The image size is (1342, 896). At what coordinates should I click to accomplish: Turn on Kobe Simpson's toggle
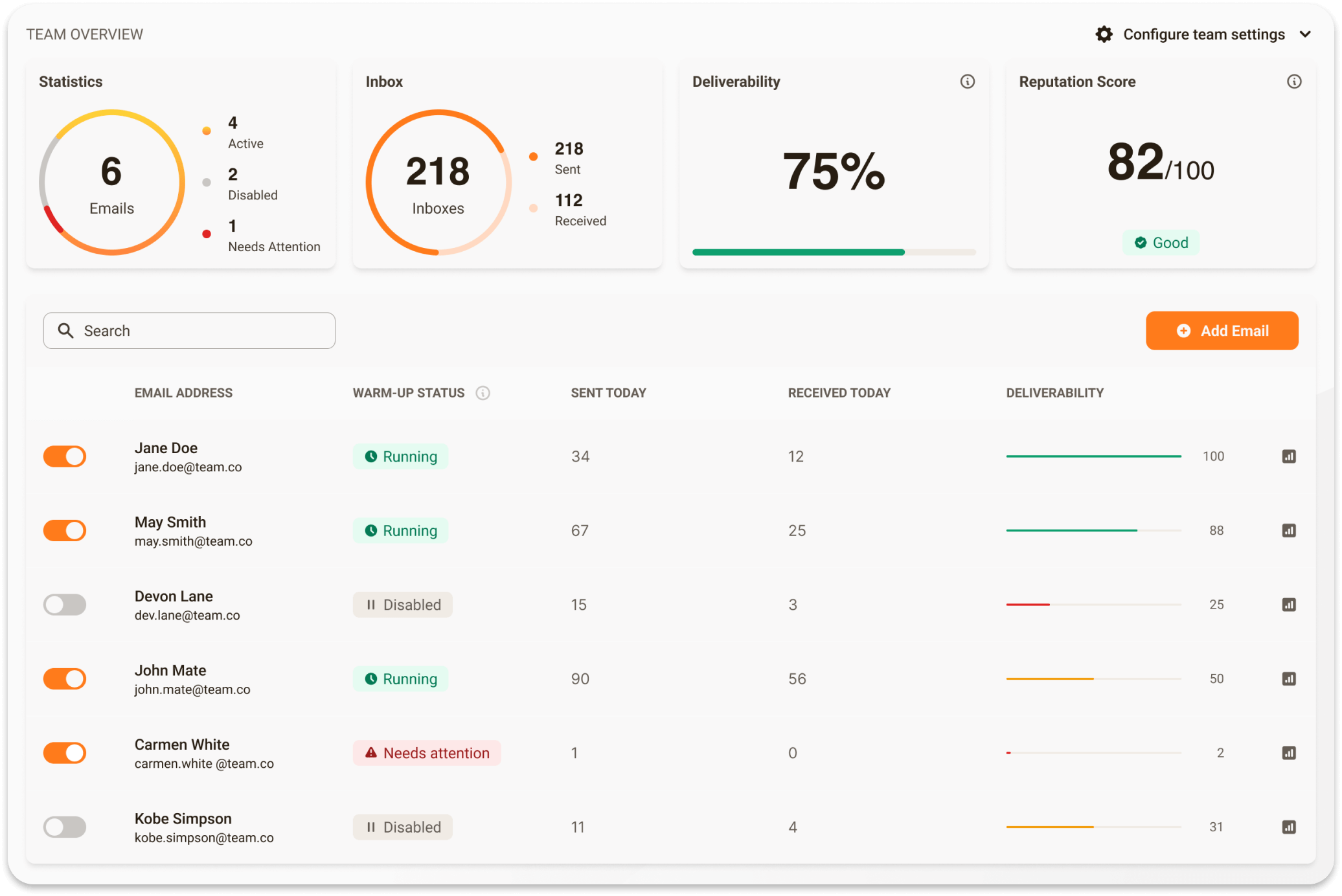tap(65, 827)
